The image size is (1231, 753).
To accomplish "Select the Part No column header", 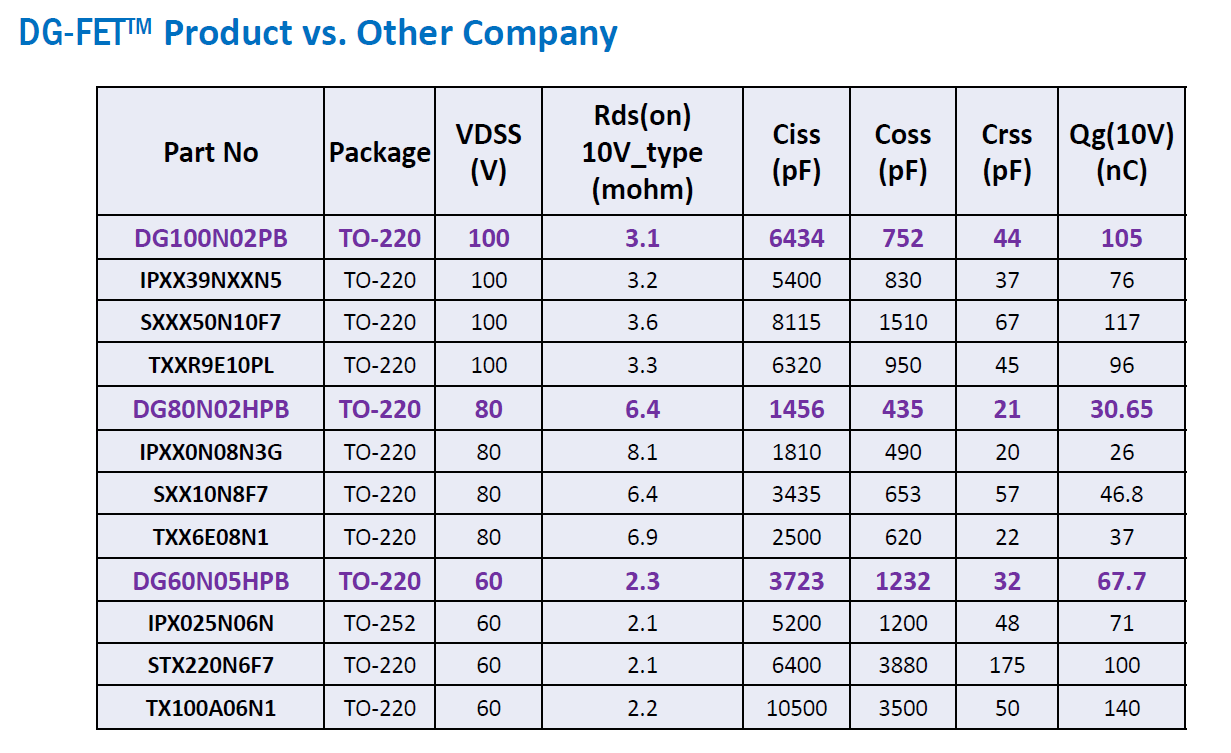I will coord(210,153).
